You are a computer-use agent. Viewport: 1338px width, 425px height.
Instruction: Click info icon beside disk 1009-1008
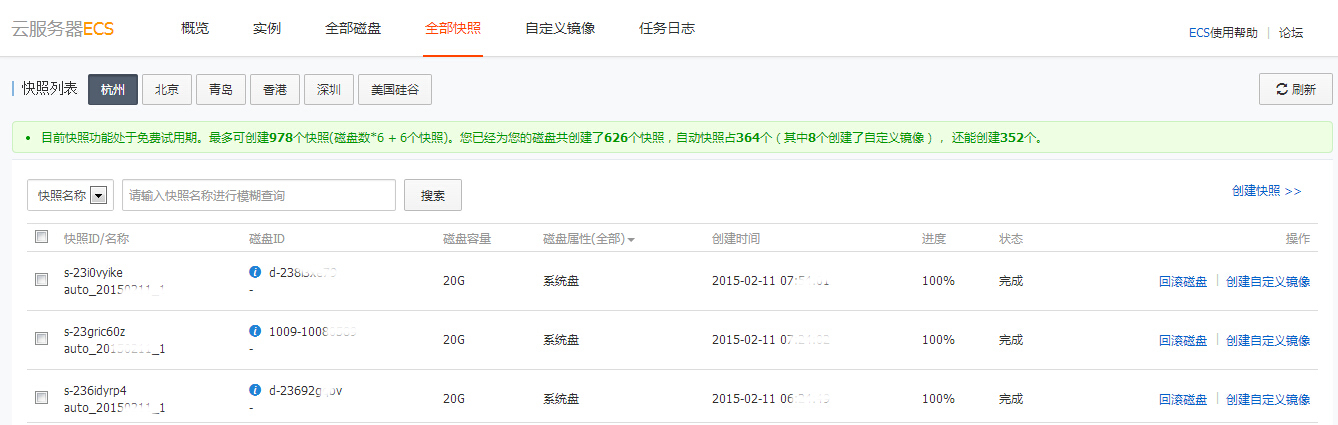pyautogui.click(x=255, y=330)
